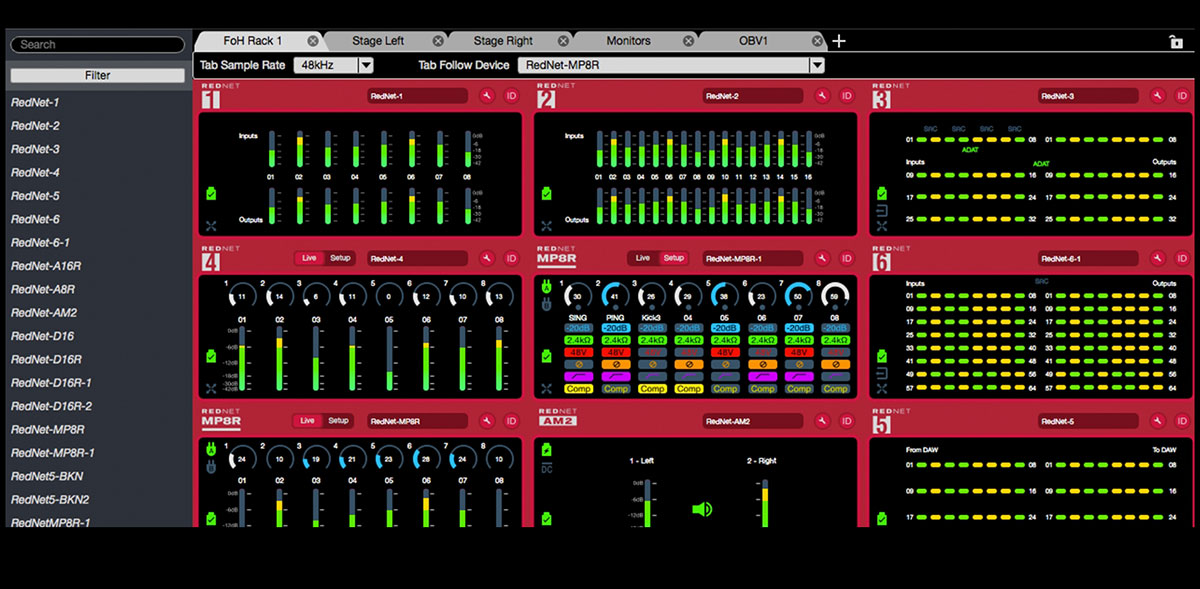Switch RedNet-MP8R-1 to Live mode
1200x589 pixels.
pos(642,258)
